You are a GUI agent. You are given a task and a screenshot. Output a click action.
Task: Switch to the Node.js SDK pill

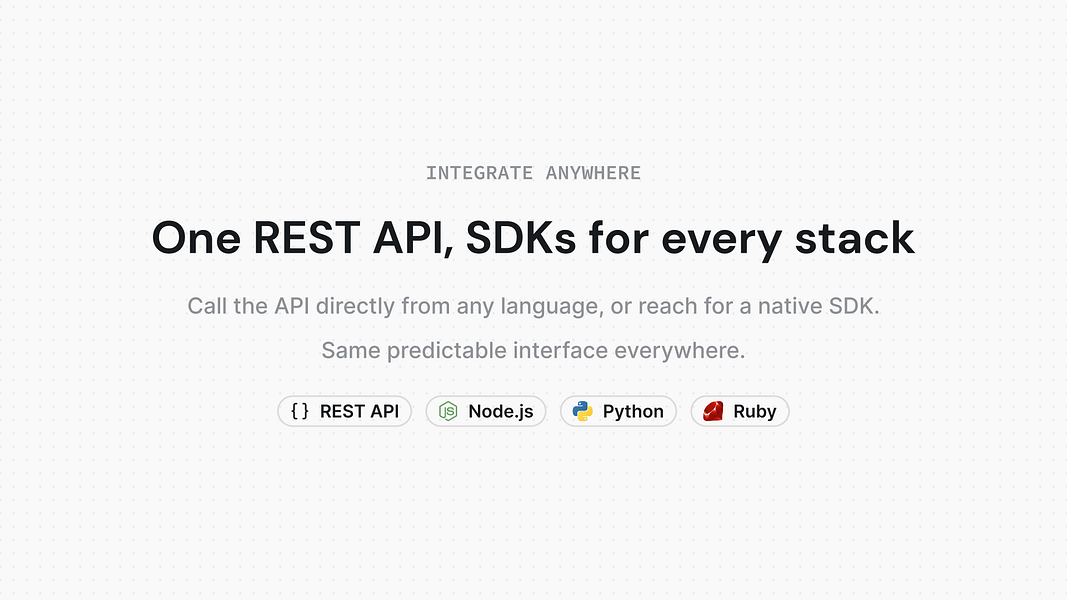(486, 411)
